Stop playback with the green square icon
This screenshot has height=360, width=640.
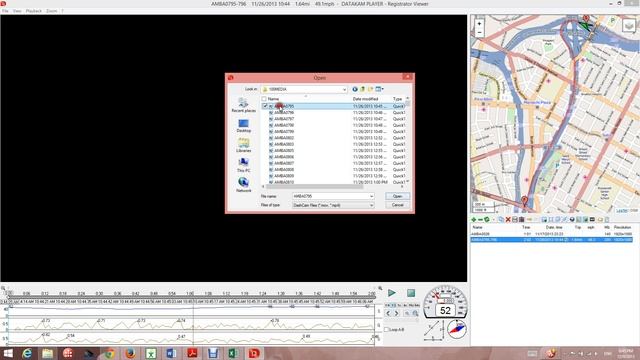[x=411, y=293]
